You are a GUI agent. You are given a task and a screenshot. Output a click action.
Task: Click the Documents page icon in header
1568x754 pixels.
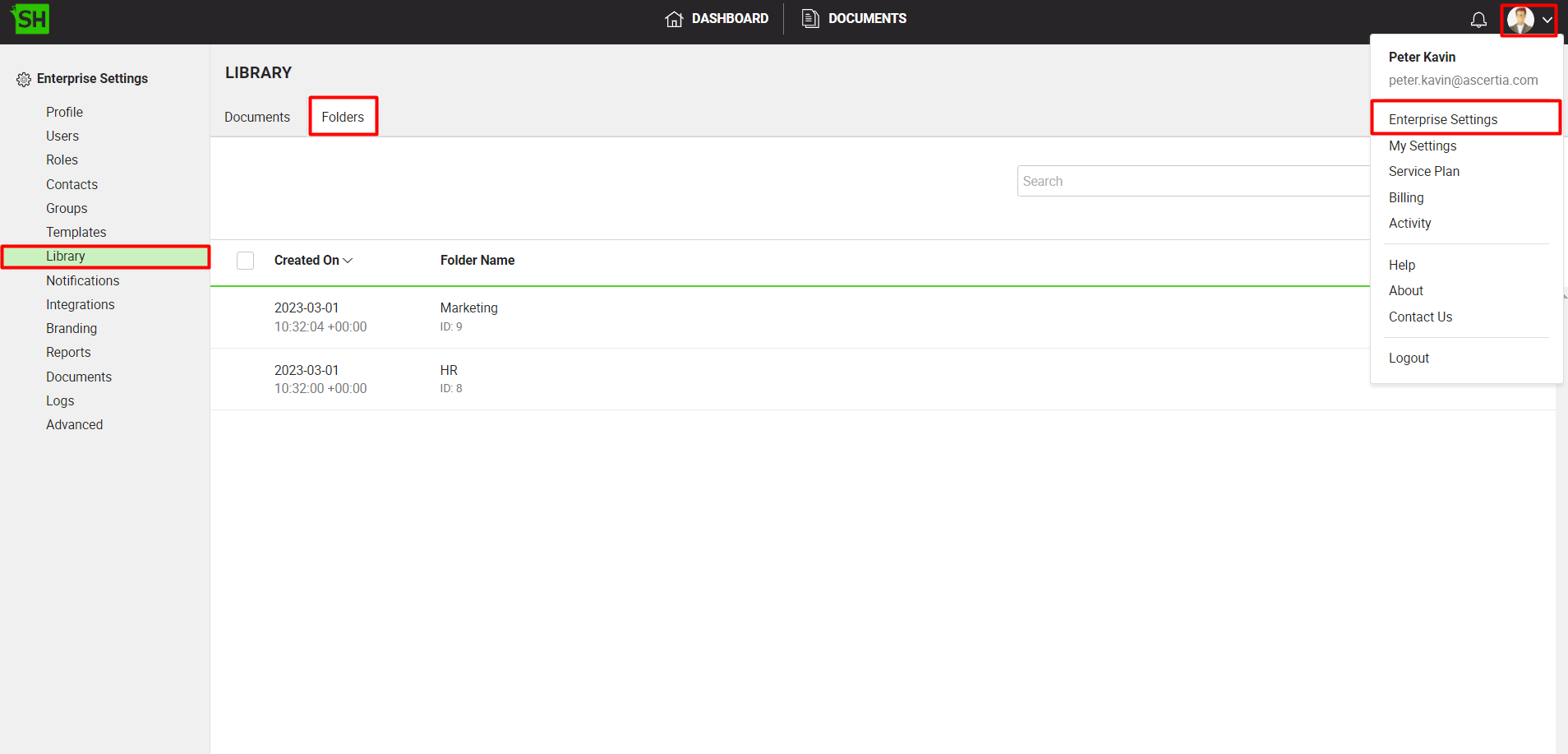pos(810,19)
